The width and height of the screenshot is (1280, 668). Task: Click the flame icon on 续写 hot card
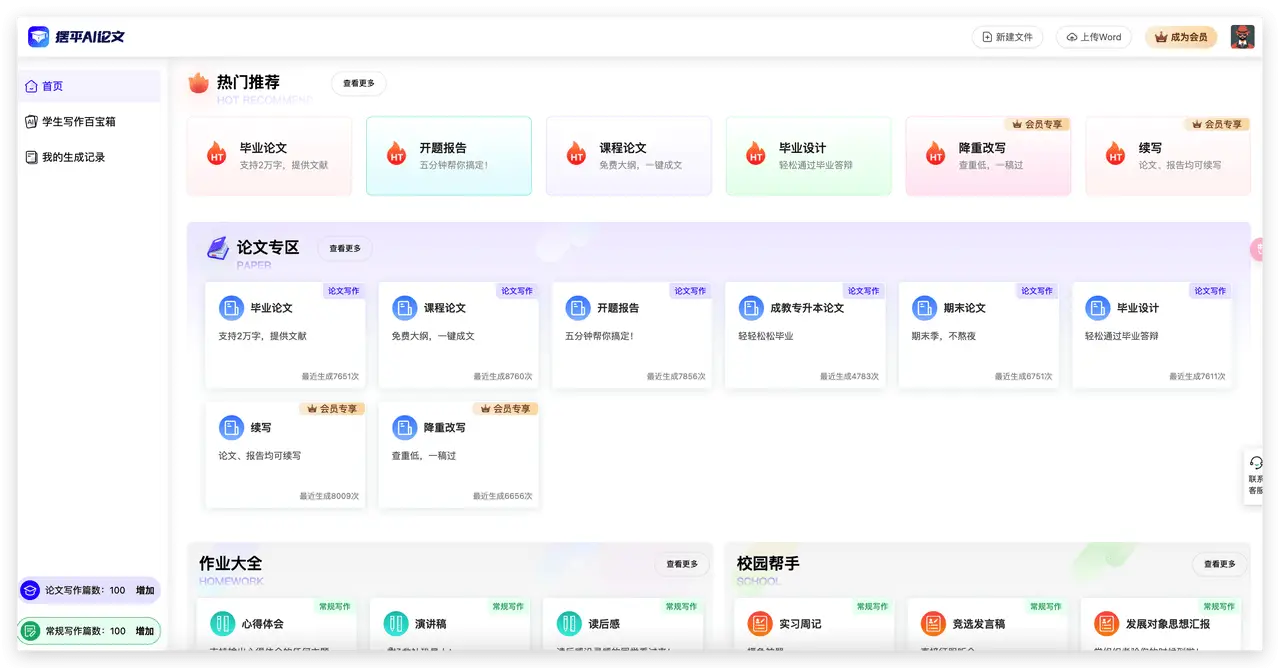tap(1115, 154)
